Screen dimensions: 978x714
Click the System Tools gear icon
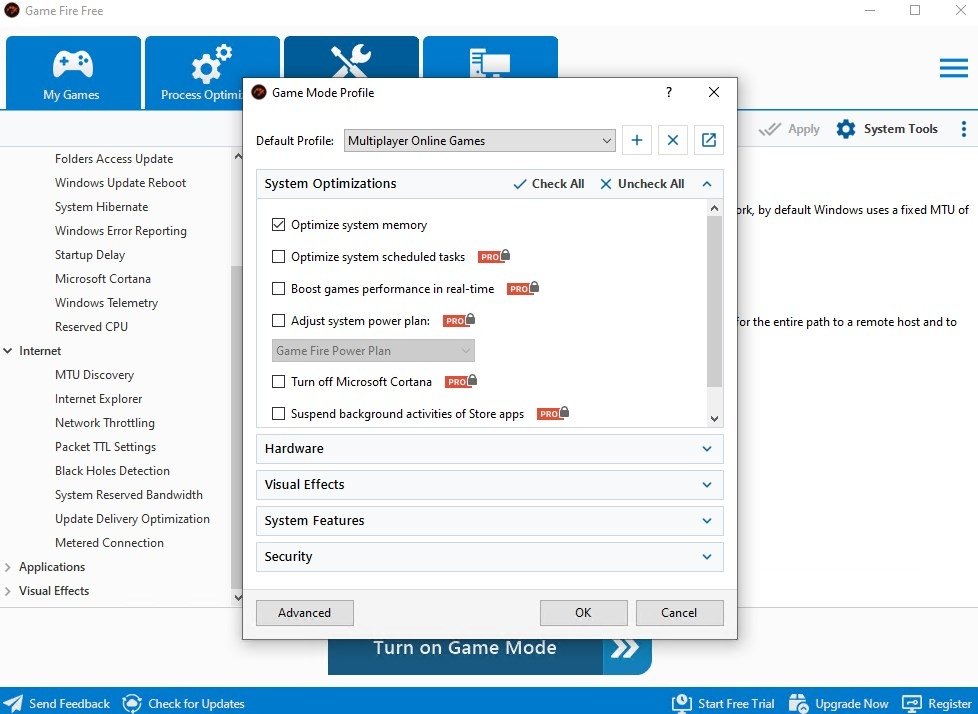(846, 129)
